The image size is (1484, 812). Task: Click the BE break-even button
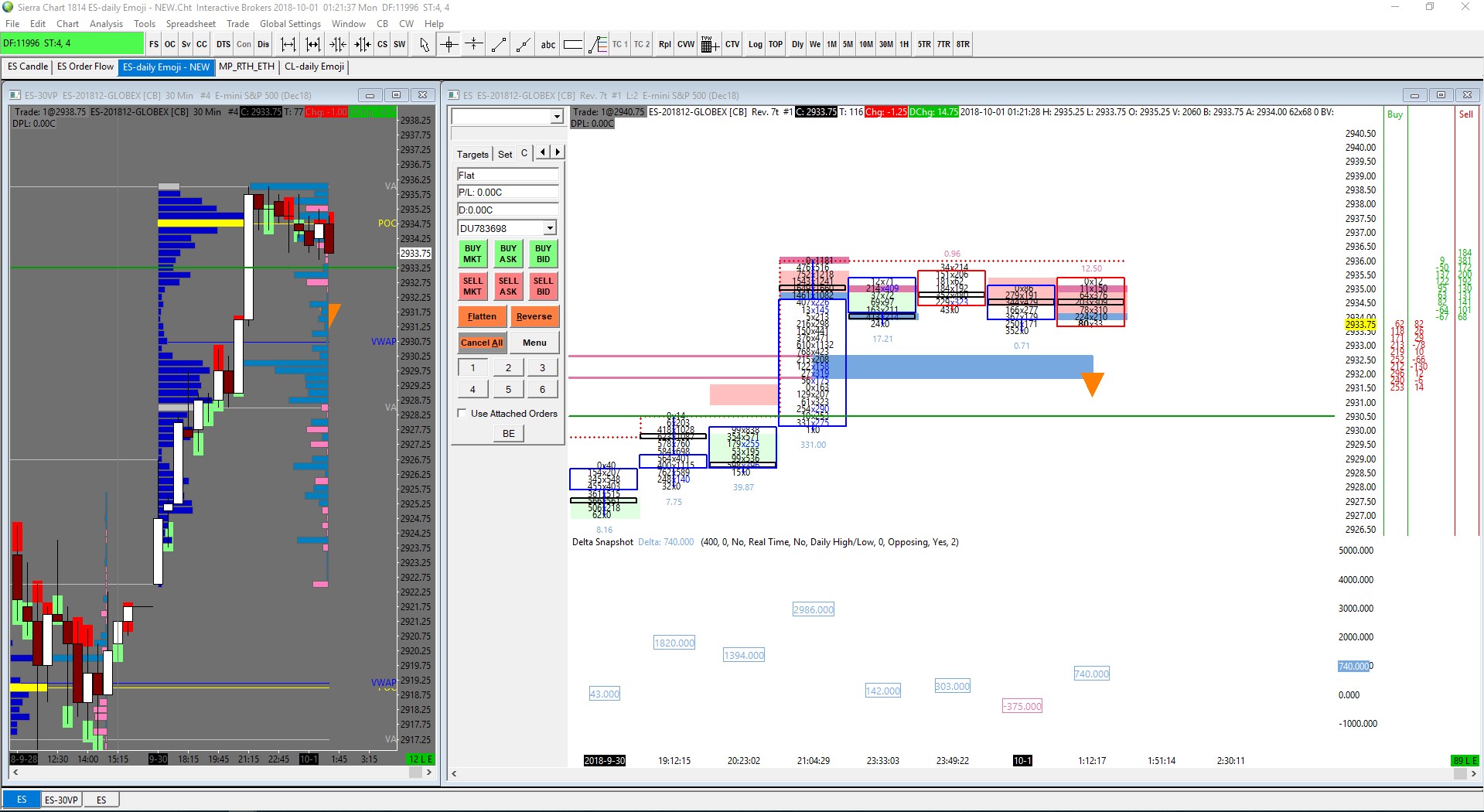pyautogui.click(x=509, y=433)
